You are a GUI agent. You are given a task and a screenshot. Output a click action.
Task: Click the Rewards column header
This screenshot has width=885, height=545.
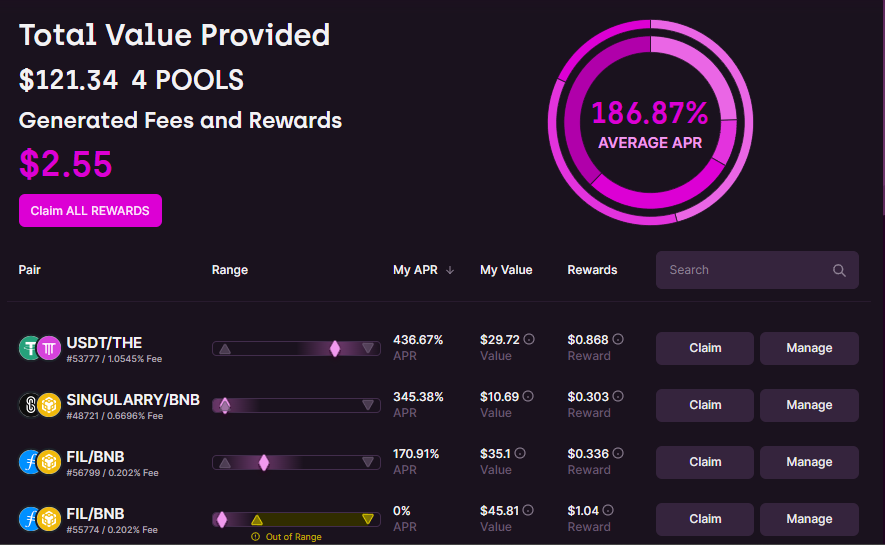(592, 270)
